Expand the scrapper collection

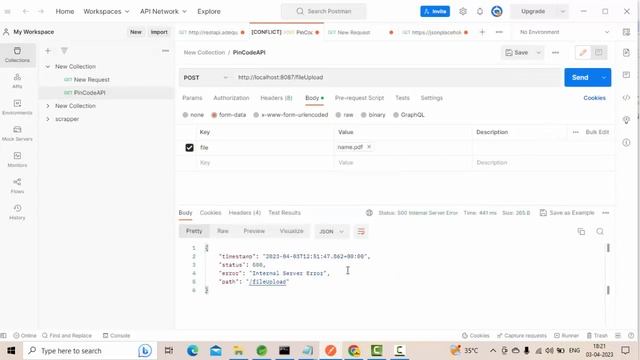[x=48, y=119]
